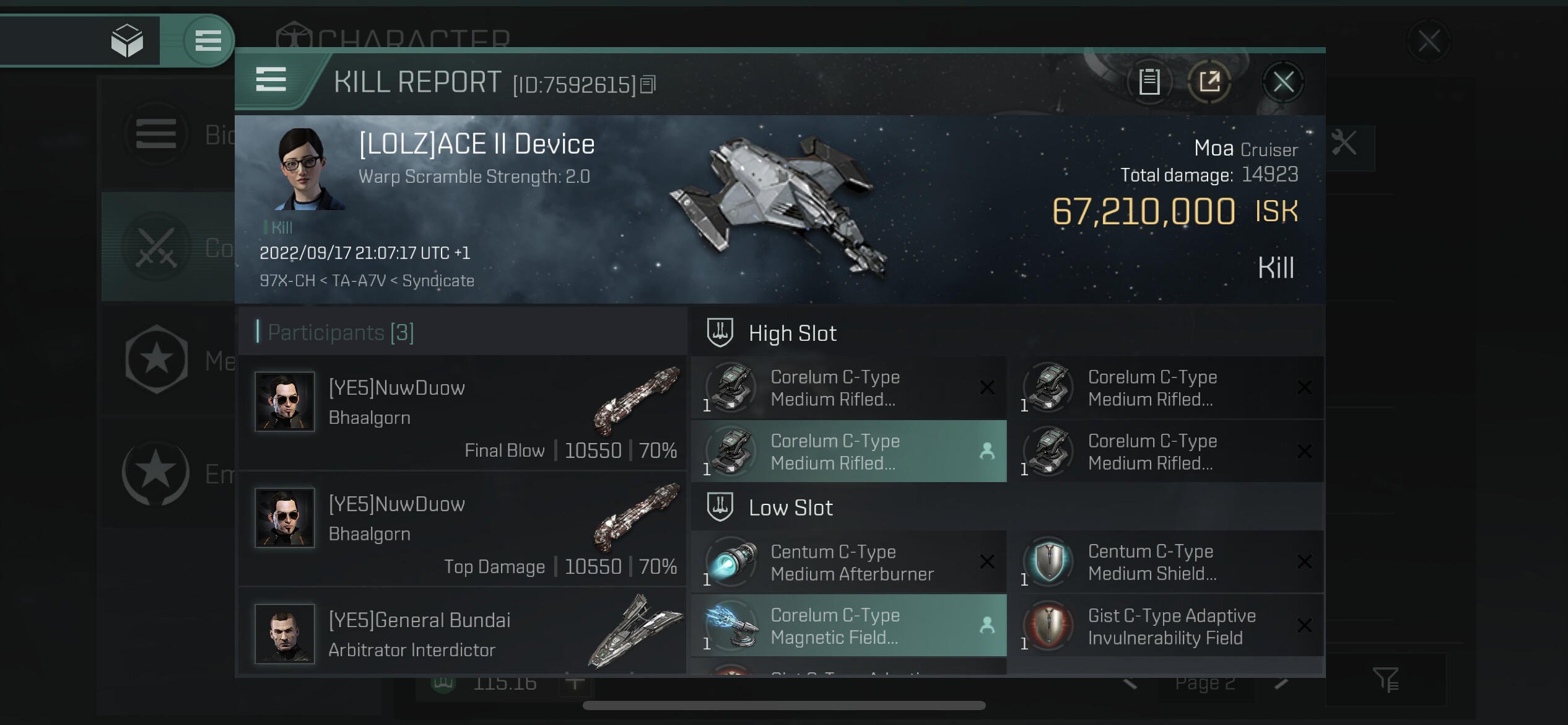Collapse the High Slot section
The height and width of the screenshot is (725, 1568).
[792, 333]
